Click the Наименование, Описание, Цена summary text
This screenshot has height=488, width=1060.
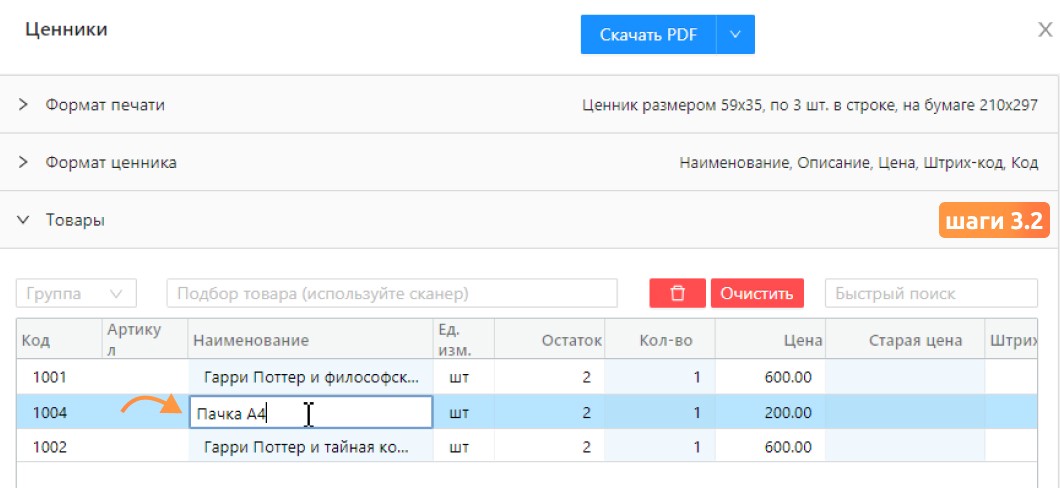coord(859,163)
